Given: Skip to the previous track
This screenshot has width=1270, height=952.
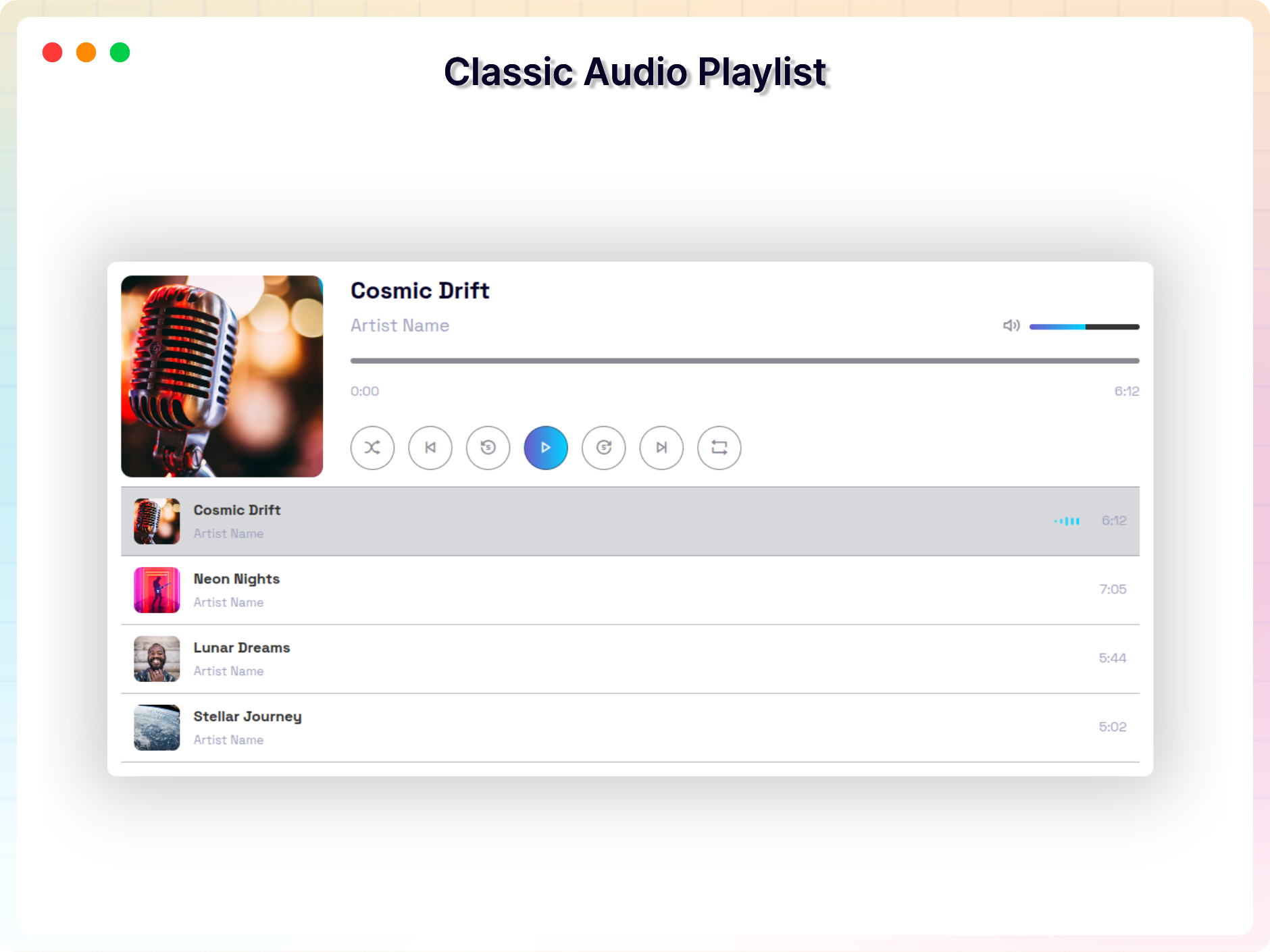Looking at the screenshot, I should click(x=430, y=448).
